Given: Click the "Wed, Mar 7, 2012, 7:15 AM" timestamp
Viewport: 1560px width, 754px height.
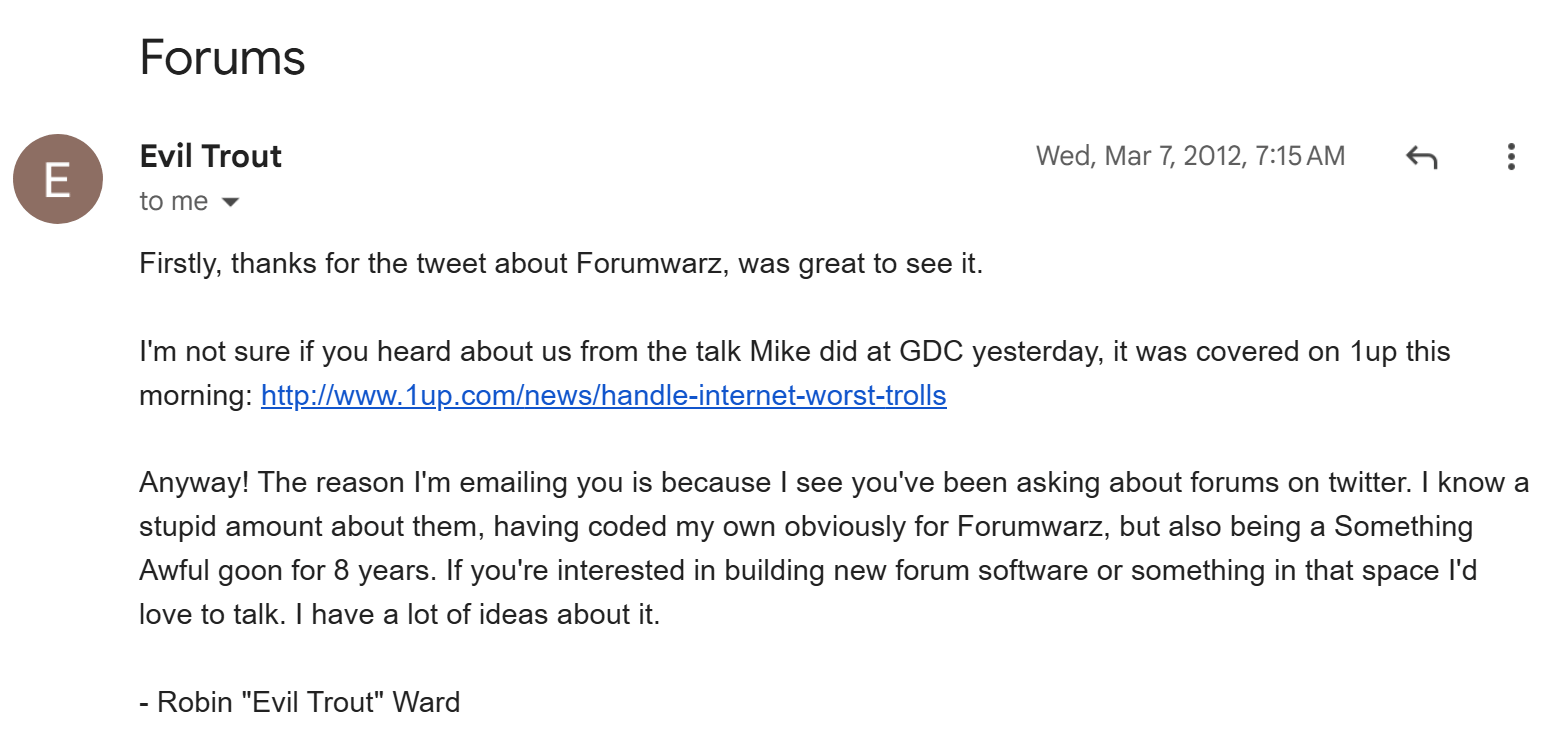Looking at the screenshot, I should pyautogui.click(x=1190, y=156).
